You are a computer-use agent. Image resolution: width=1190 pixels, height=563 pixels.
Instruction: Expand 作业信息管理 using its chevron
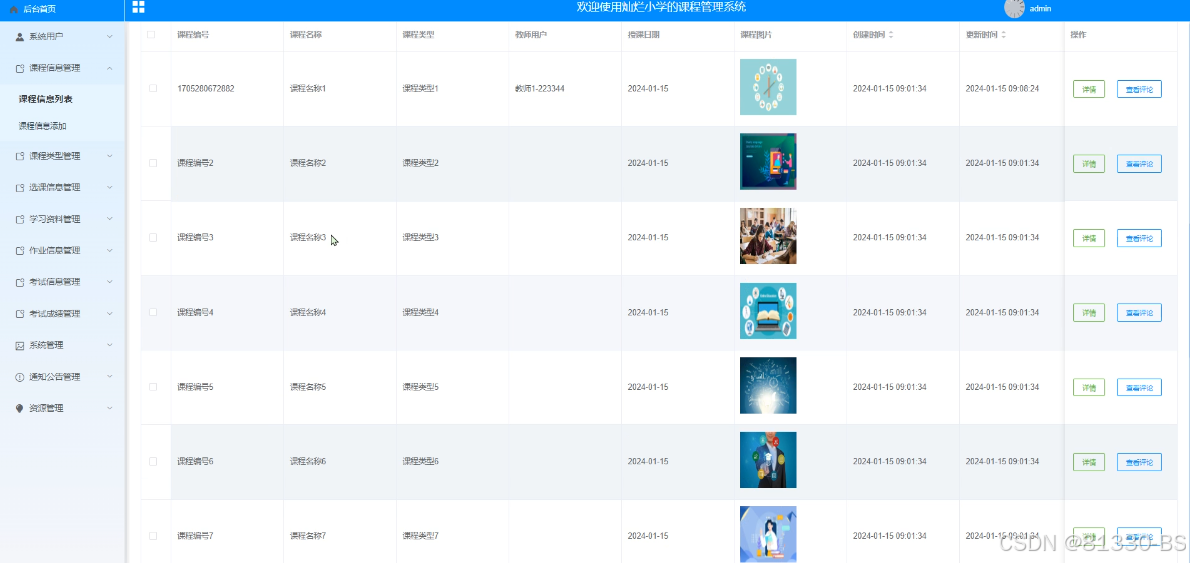[110, 250]
